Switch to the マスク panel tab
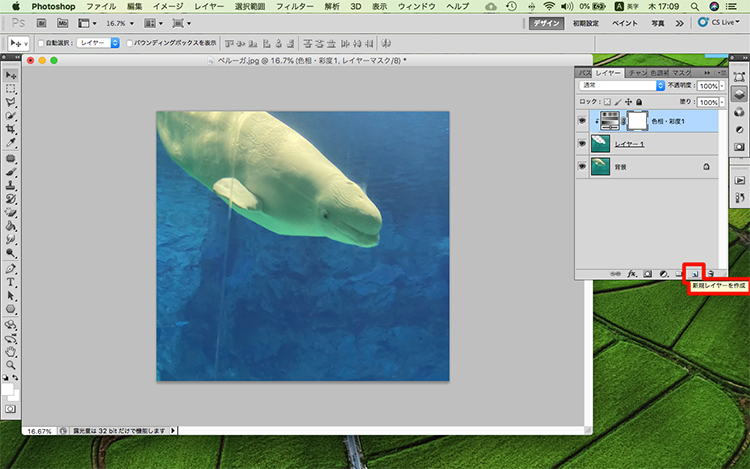This screenshot has width=750, height=469. point(681,73)
